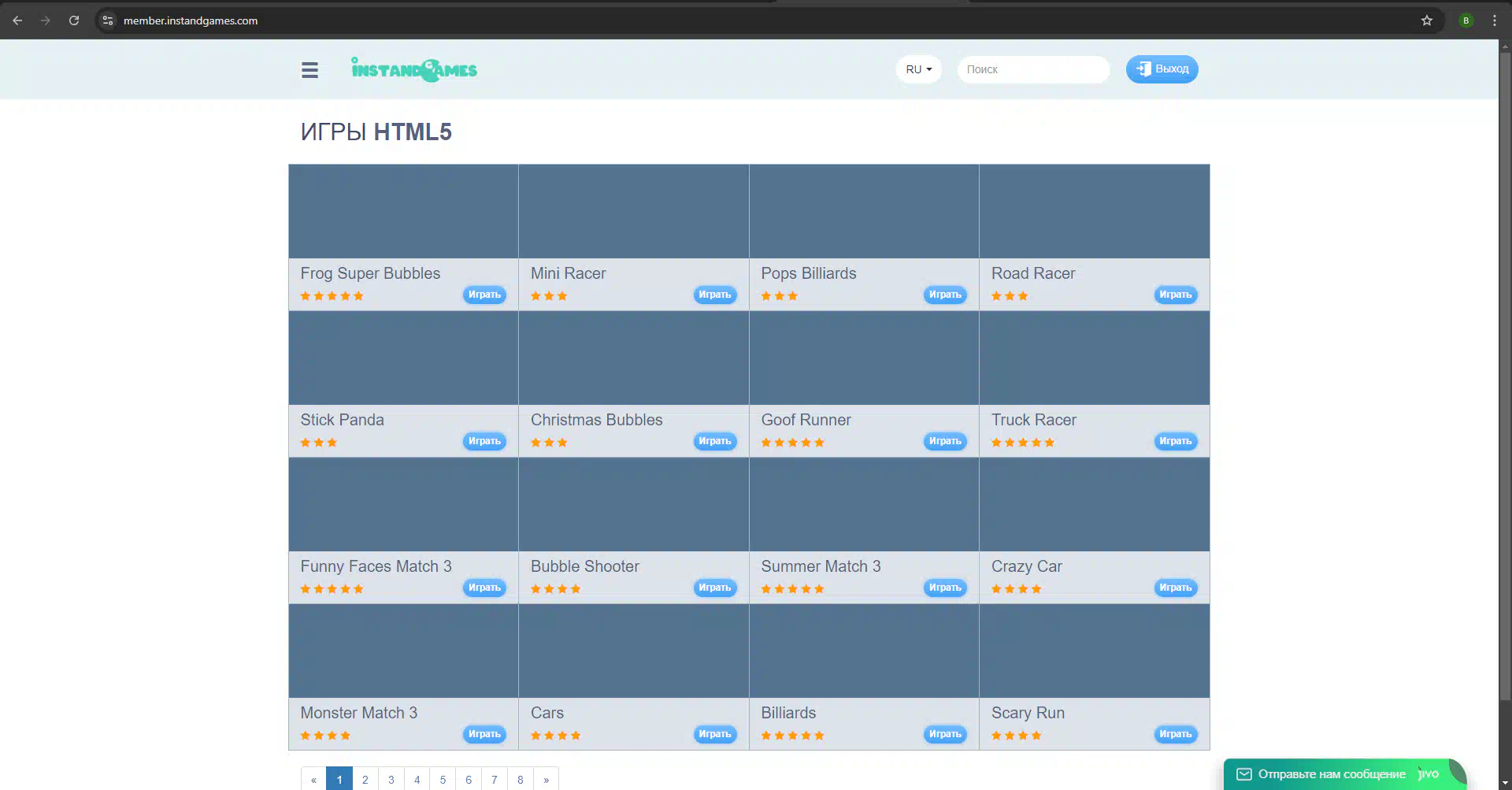Image resolution: width=1512 pixels, height=790 pixels.
Task: Play Funny Faces Match 3 via Играть
Action: tap(484, 588)
